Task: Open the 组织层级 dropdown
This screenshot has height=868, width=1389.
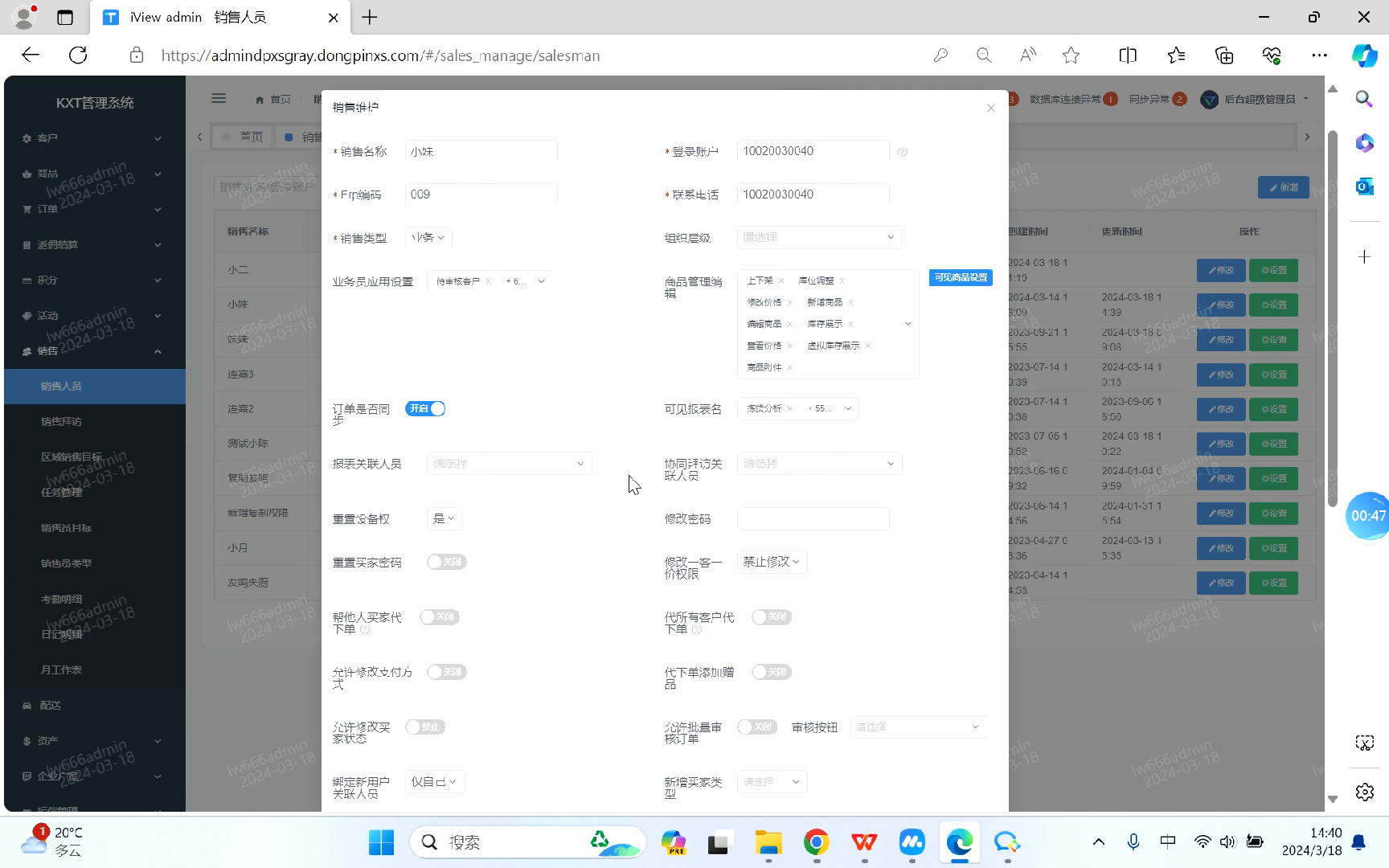Action: pos(818,237)
